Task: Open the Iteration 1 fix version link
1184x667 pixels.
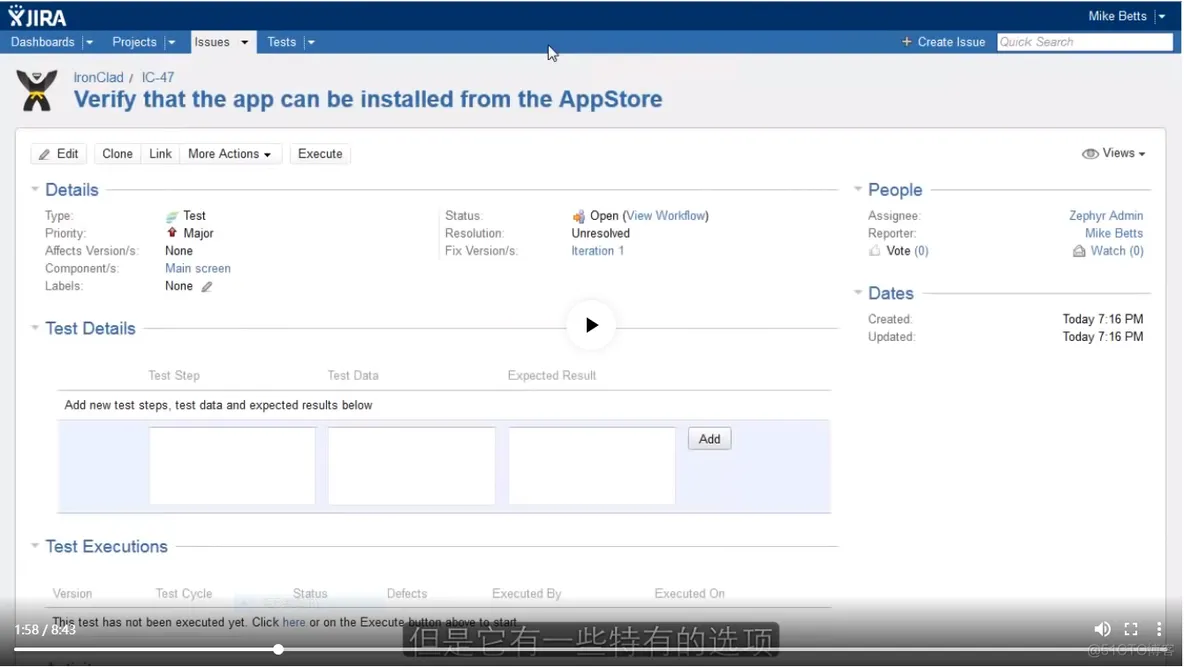Action: (x=597, y=251)
